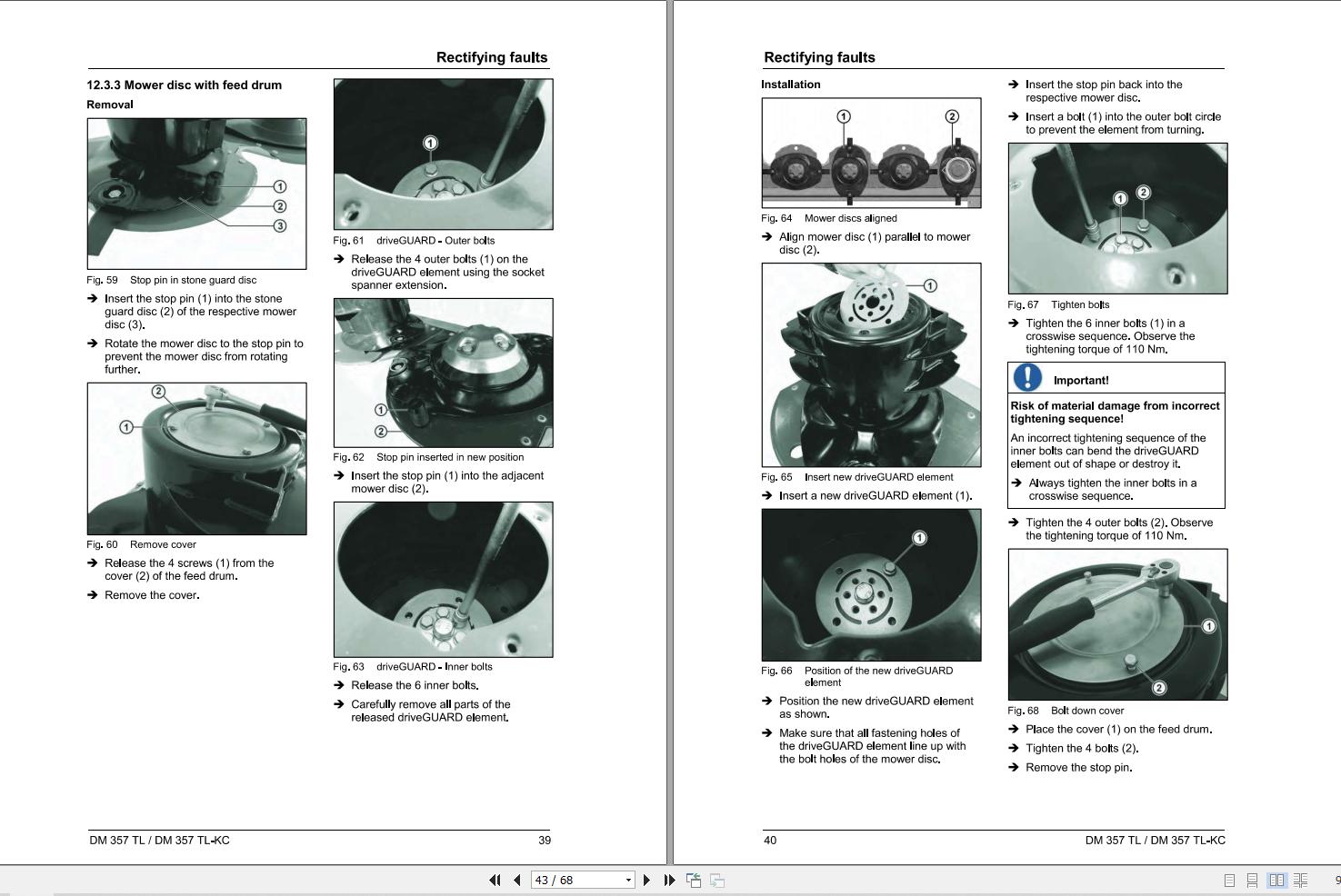
Task: Click caption 'Fig. 65 Insert new driveGUARD element'
Action: click(857, 477)
